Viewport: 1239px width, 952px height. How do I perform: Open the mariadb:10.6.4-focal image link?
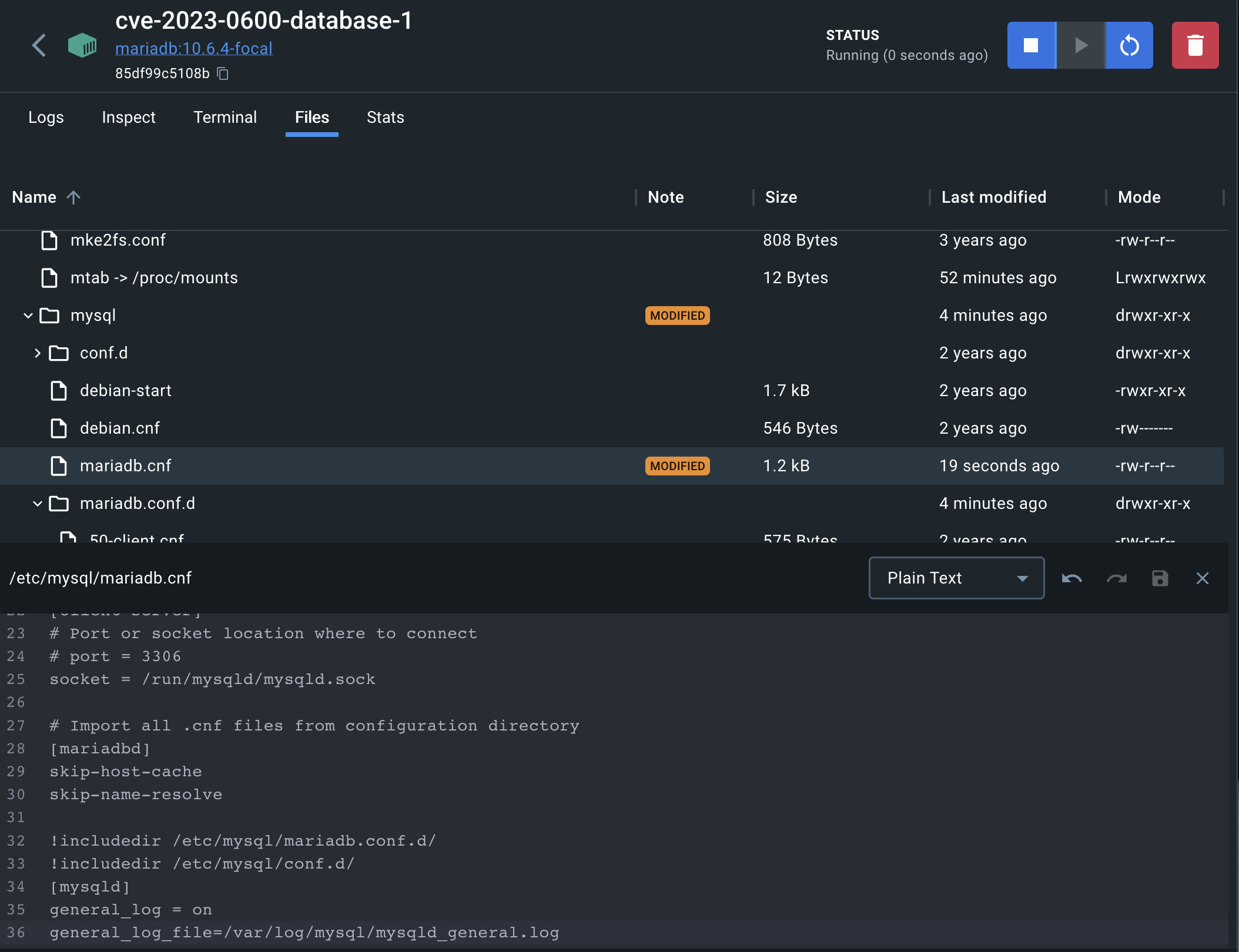coord(193,48)
